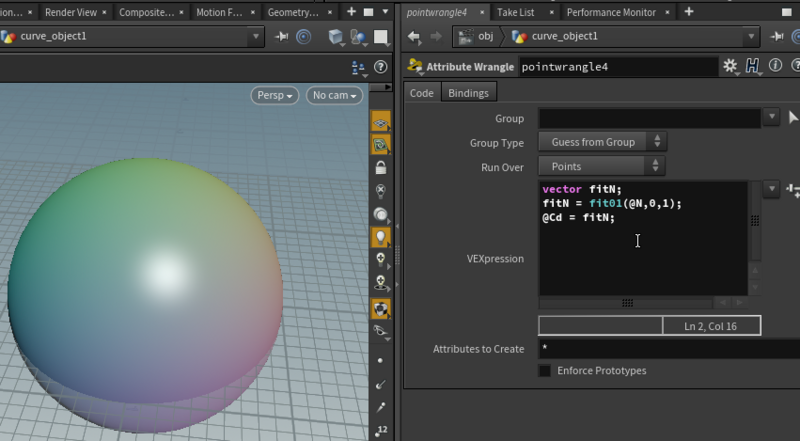The width and height of the screenshot is (800, 441).
Task: Click the group selection arrow icon
Action: (x=793, y=117)
